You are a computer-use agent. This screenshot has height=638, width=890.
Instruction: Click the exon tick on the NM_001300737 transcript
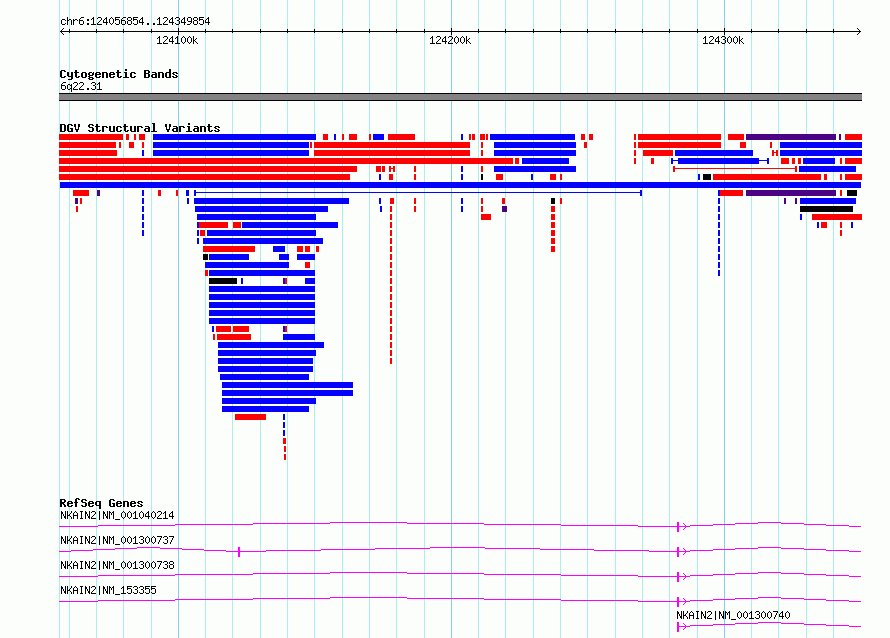point(239,552)
